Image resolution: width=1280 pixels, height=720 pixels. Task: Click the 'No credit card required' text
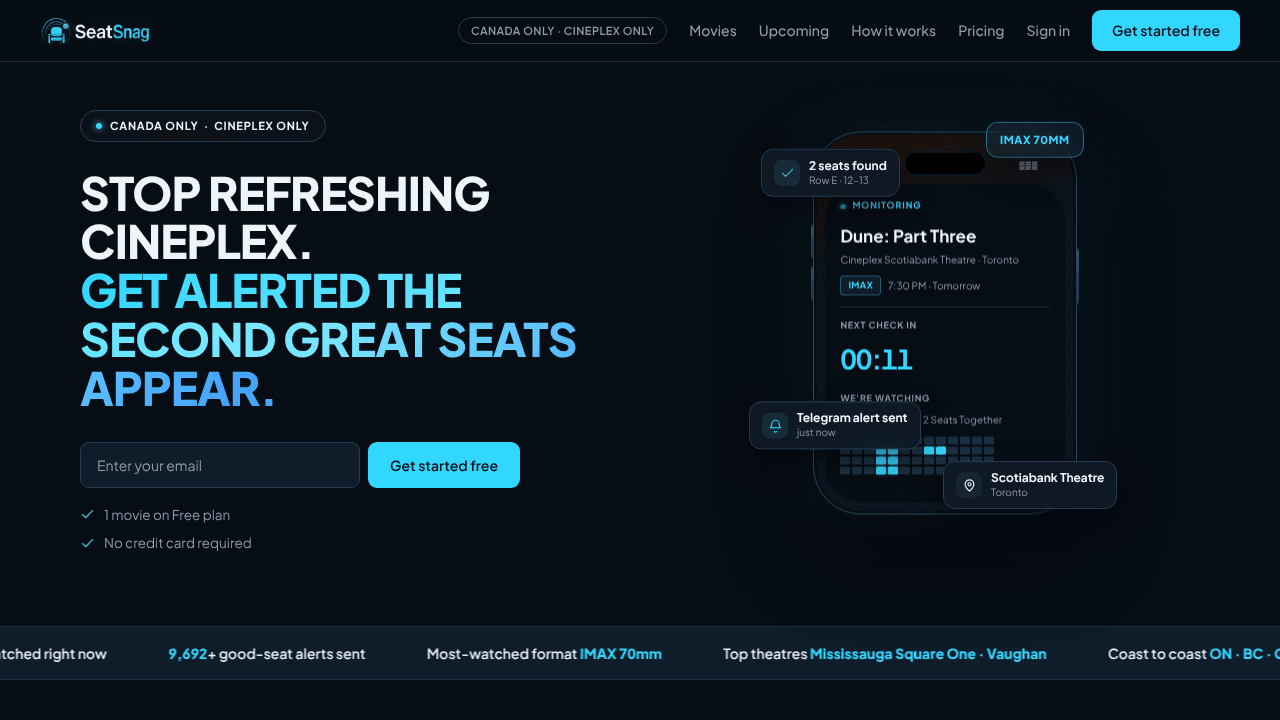click(x=178, y=543)
